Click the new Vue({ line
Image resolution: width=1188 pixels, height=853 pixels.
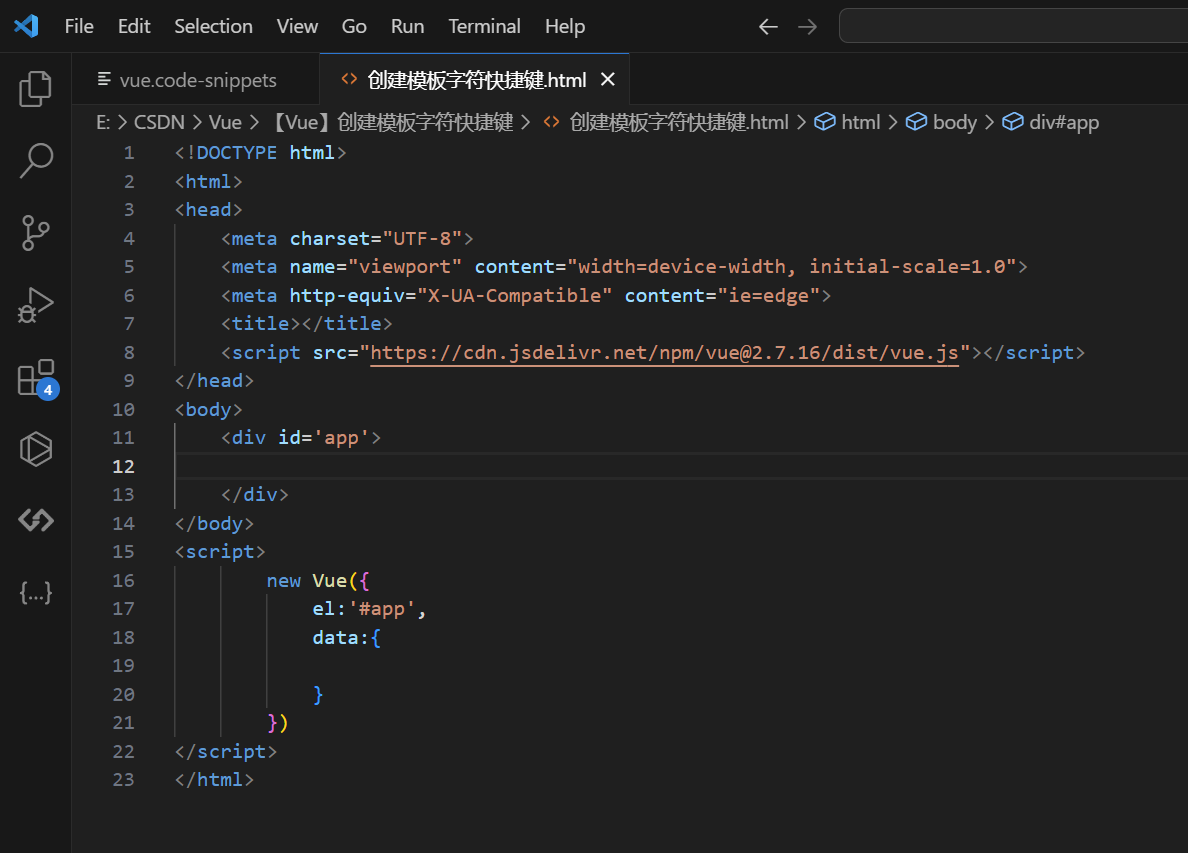click(x=318, y=581)
